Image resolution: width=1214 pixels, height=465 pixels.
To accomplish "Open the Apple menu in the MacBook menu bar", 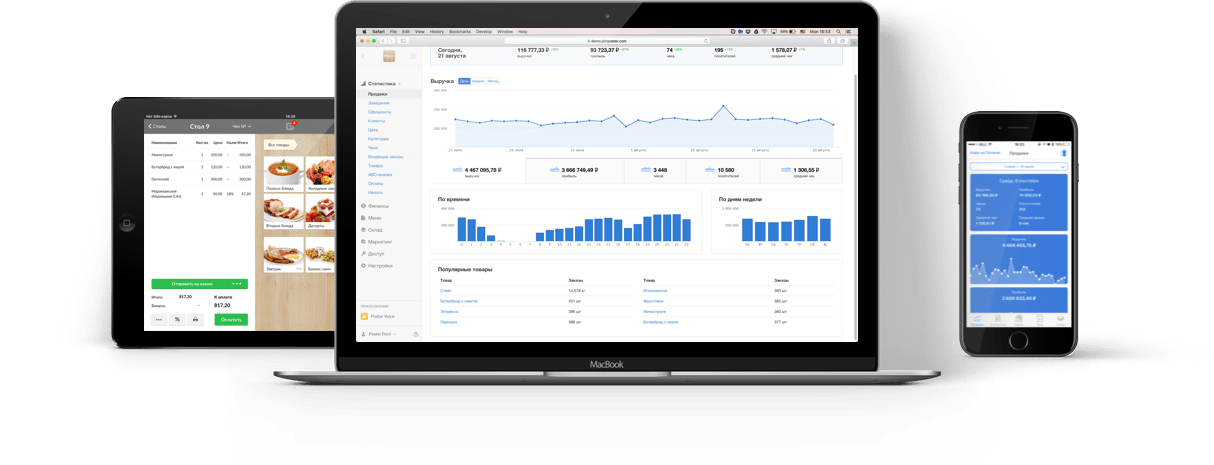I will point(364,32).
